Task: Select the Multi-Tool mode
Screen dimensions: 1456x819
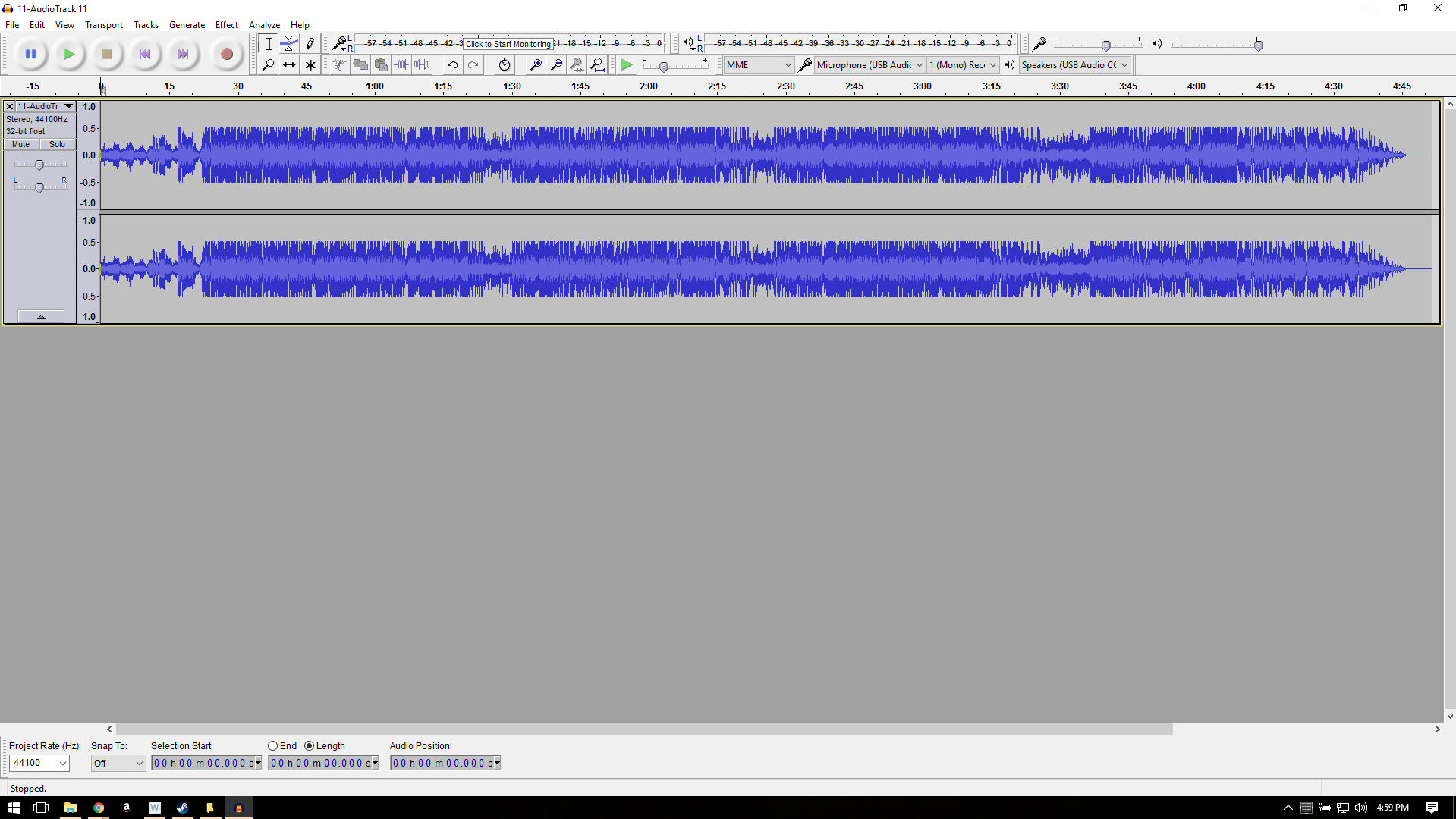Action: (310, 64)
